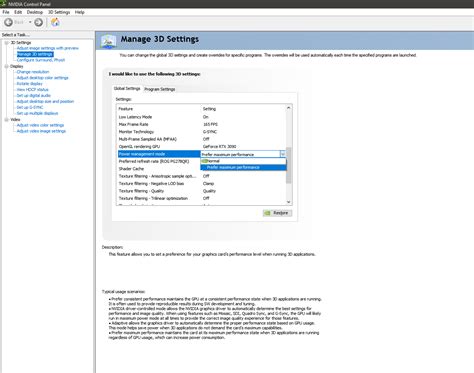Click the Setting column header
Viewport: 474px width, 373px height.
[209, 109]
